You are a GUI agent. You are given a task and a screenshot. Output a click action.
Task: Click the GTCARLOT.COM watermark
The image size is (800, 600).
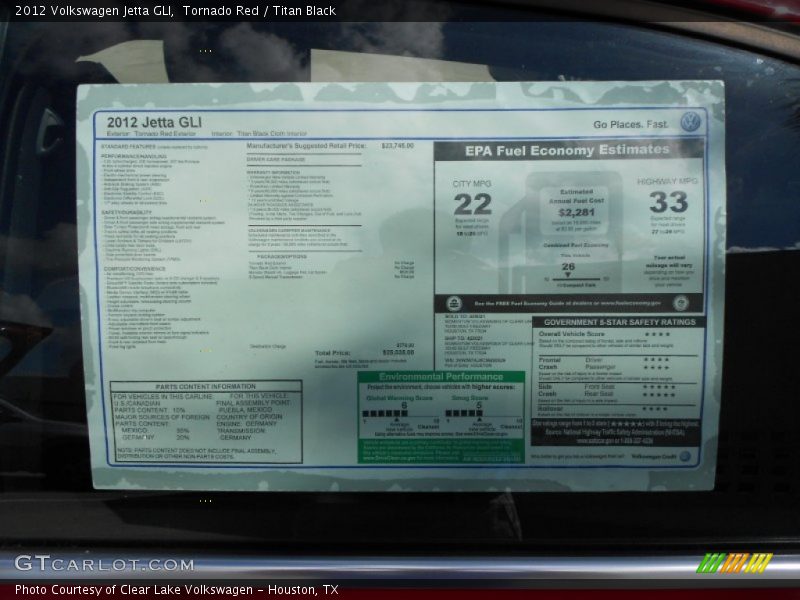(104, 563)
